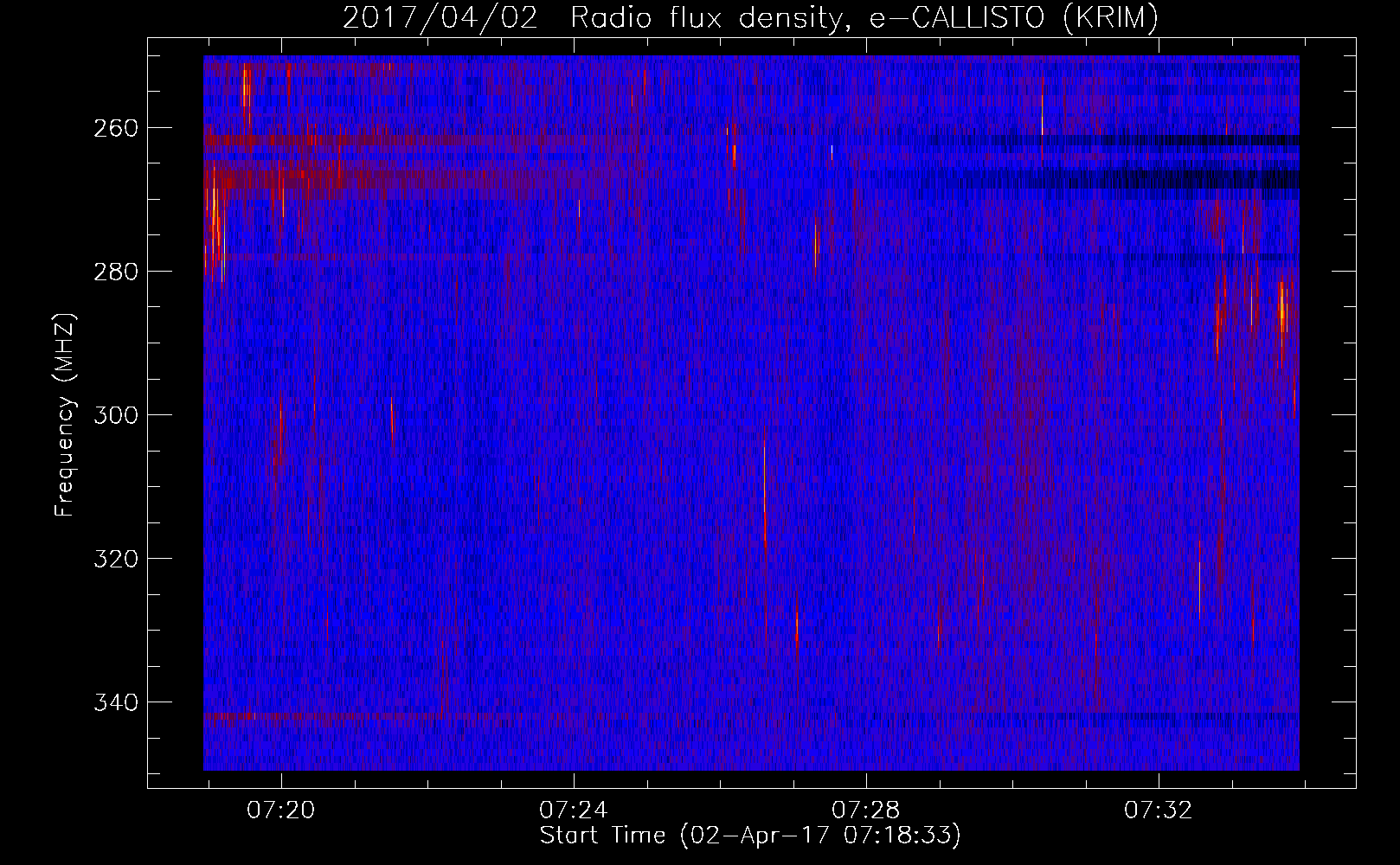Click the 'Frequency (MHZ)' axis label
The width and height of the screenshot is (1400, 865).
pos(65,414)
